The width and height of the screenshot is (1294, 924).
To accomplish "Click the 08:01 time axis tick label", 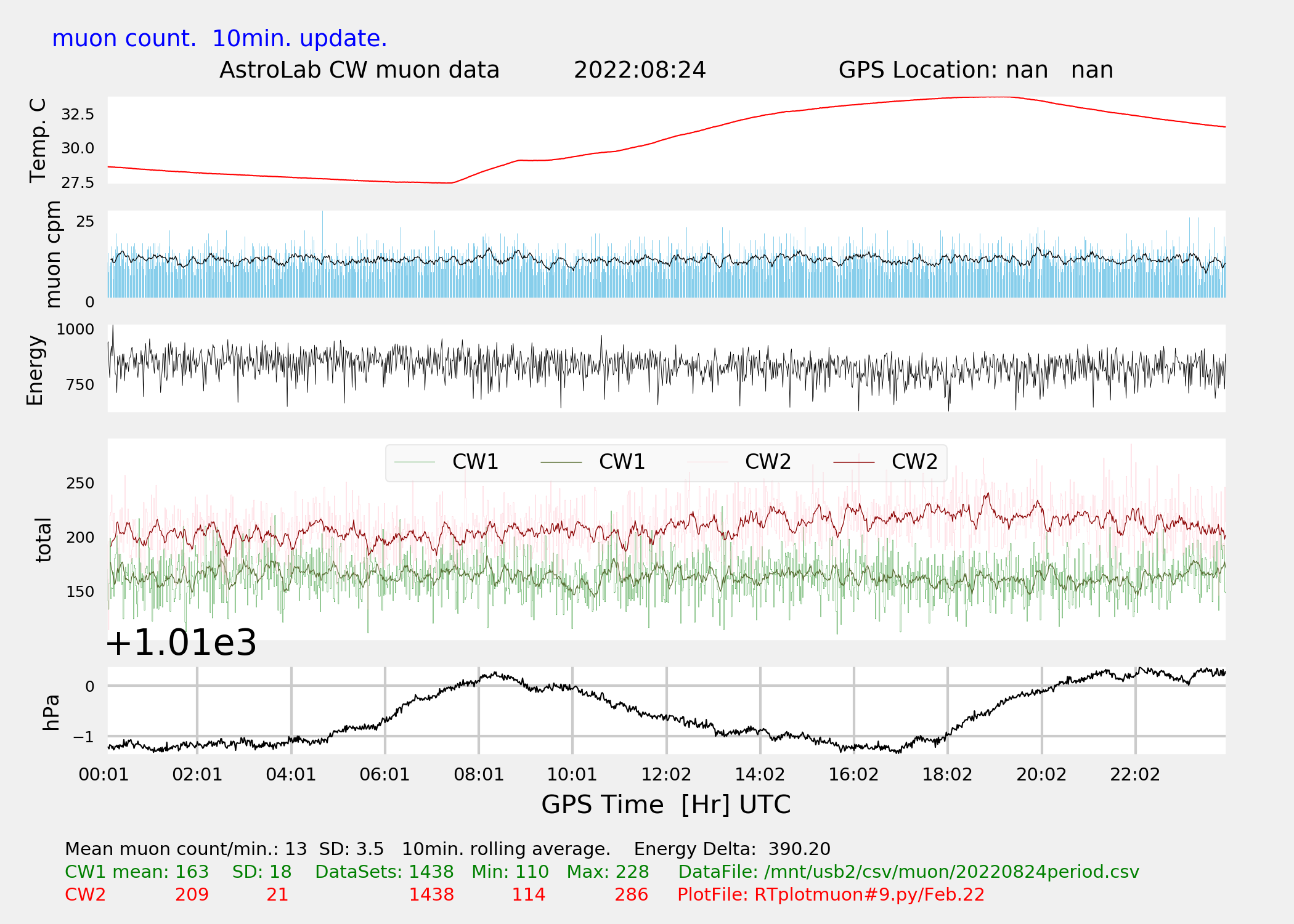I will click(479, 774).
